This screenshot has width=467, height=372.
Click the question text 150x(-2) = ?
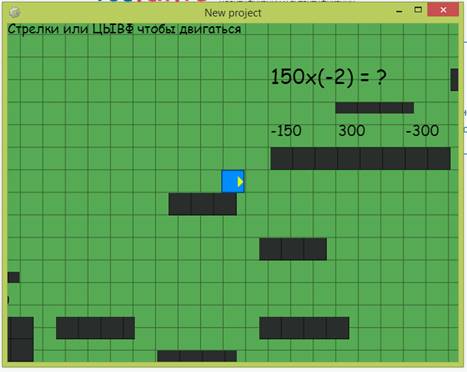[x=329, y=77]
